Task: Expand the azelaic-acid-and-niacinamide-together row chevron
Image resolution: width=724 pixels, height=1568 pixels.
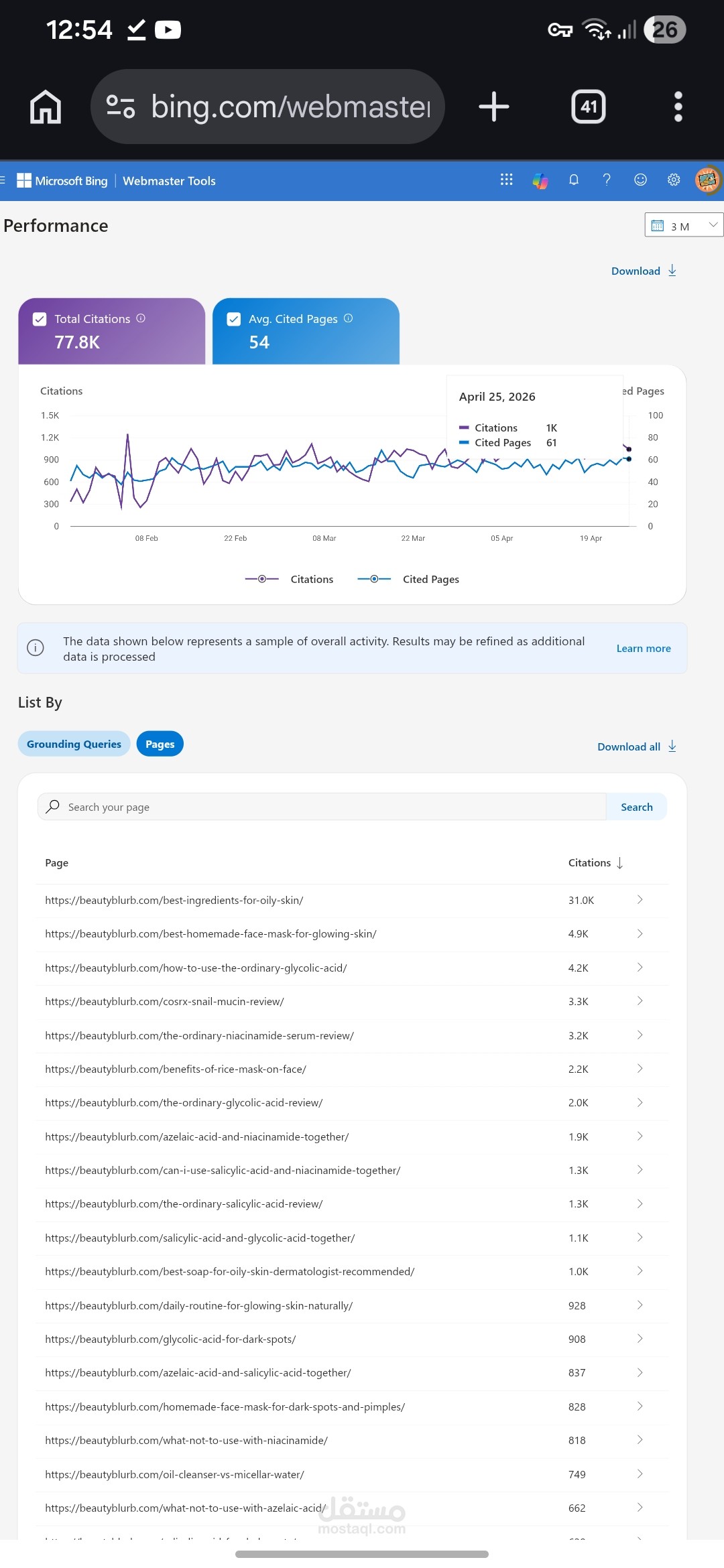Action: 640,1136
